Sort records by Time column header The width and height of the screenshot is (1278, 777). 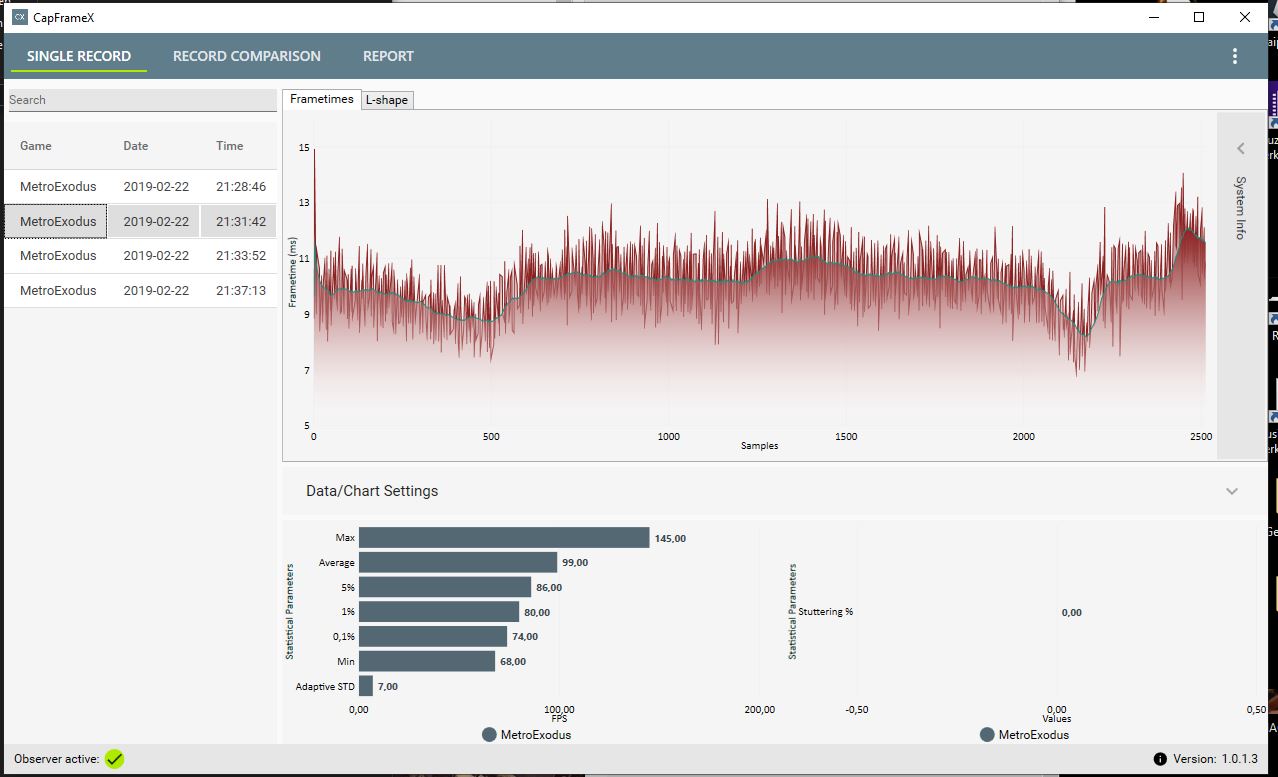tap(230, 146)
